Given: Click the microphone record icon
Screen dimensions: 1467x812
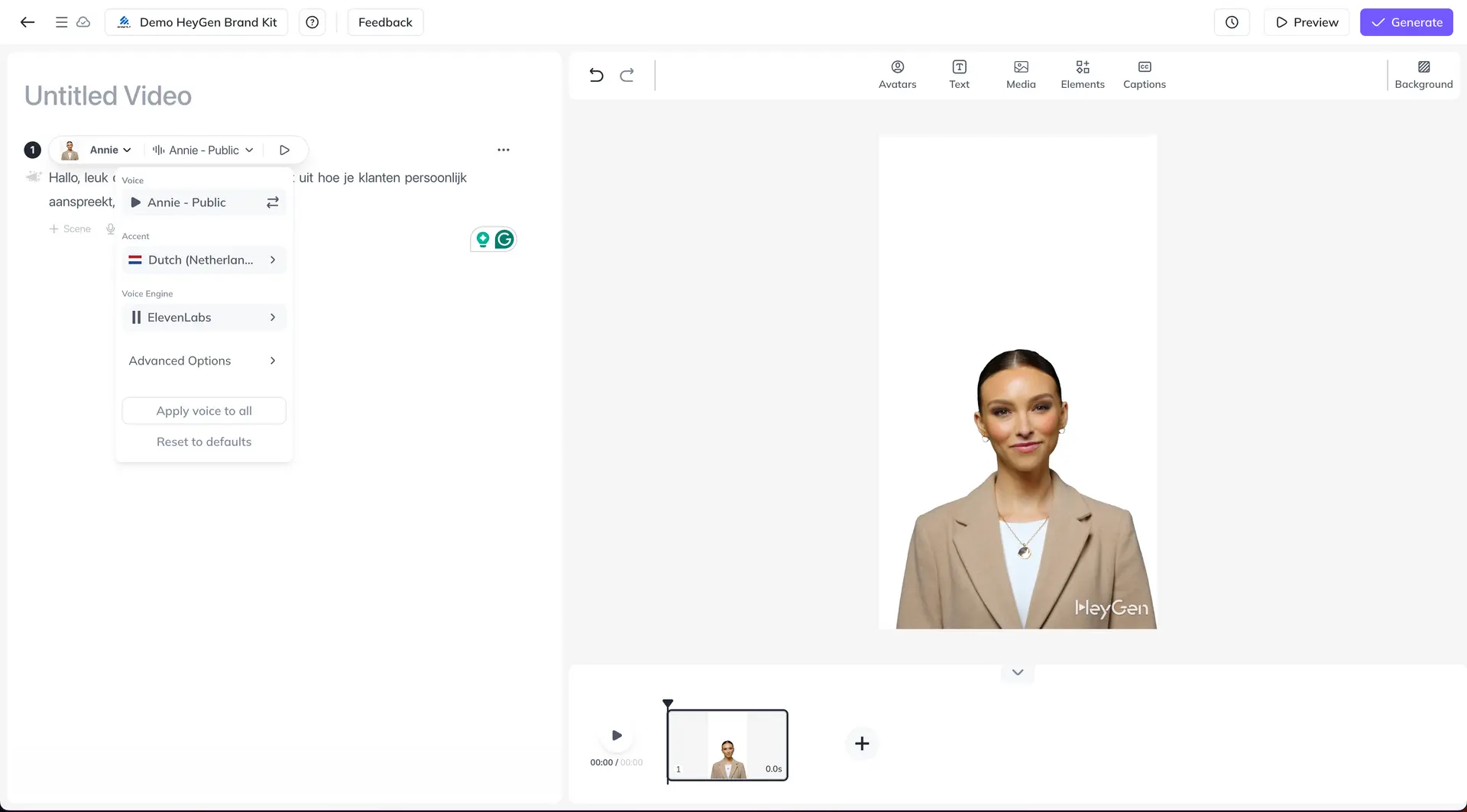Looking at the screenshot, I should (x=111, y=228).
